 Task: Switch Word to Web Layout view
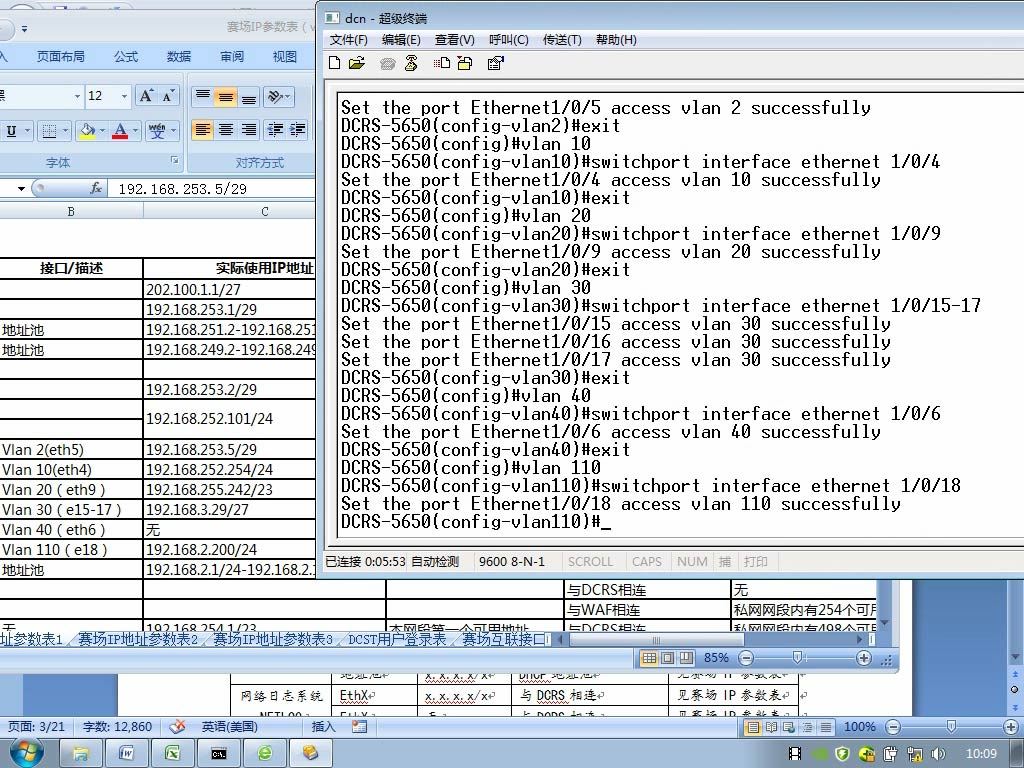click(789, 727)
